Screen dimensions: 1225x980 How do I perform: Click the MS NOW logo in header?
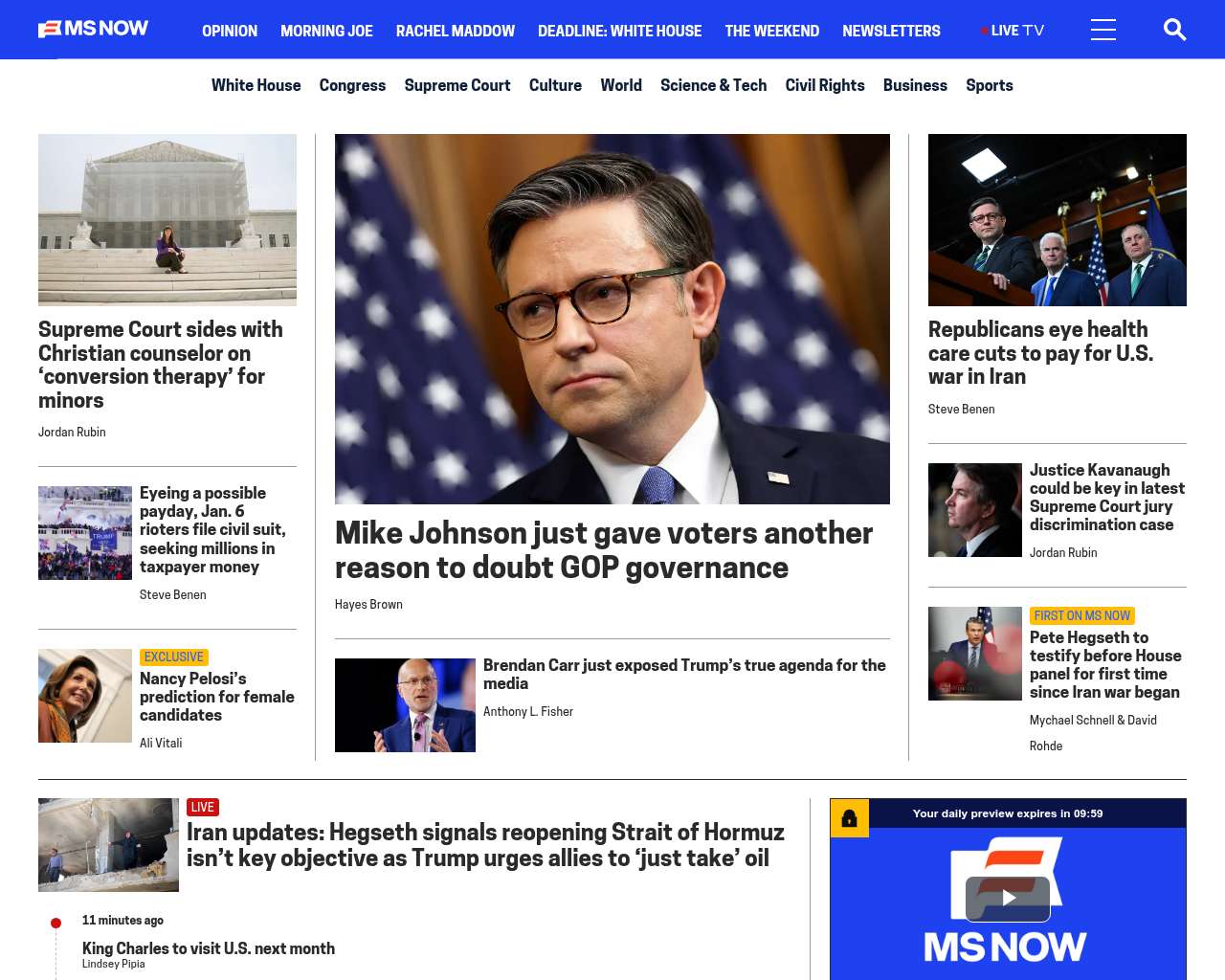[x=94, y=29]
